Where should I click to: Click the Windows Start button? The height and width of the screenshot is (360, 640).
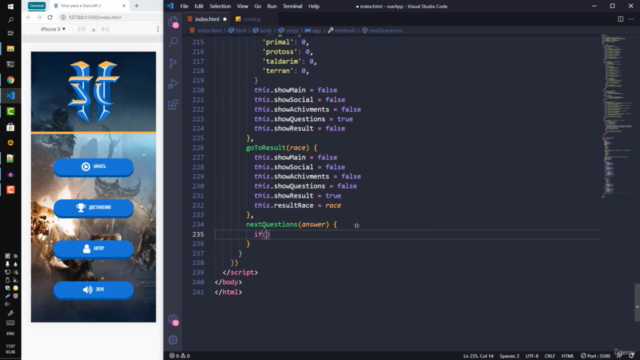pos(11,6)
